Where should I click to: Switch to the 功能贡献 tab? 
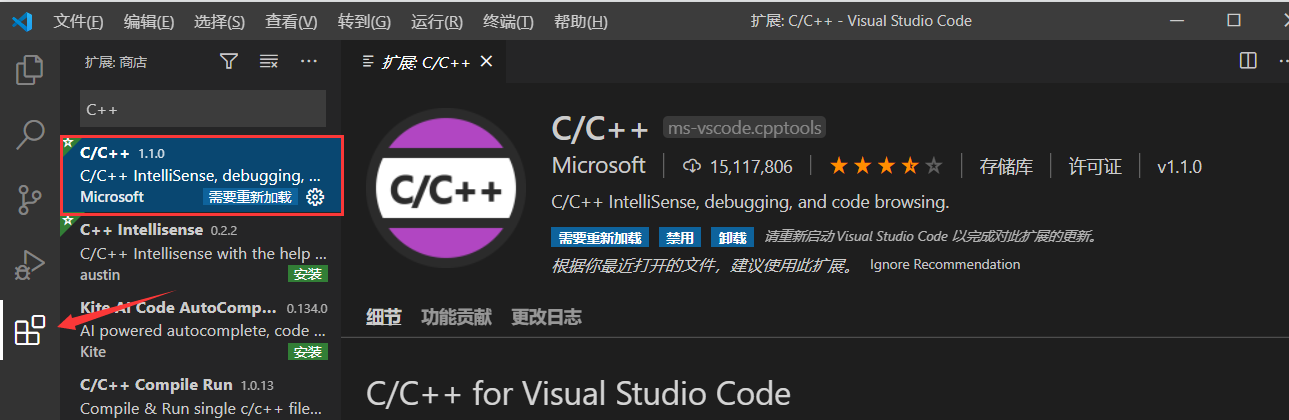[456, 317]
